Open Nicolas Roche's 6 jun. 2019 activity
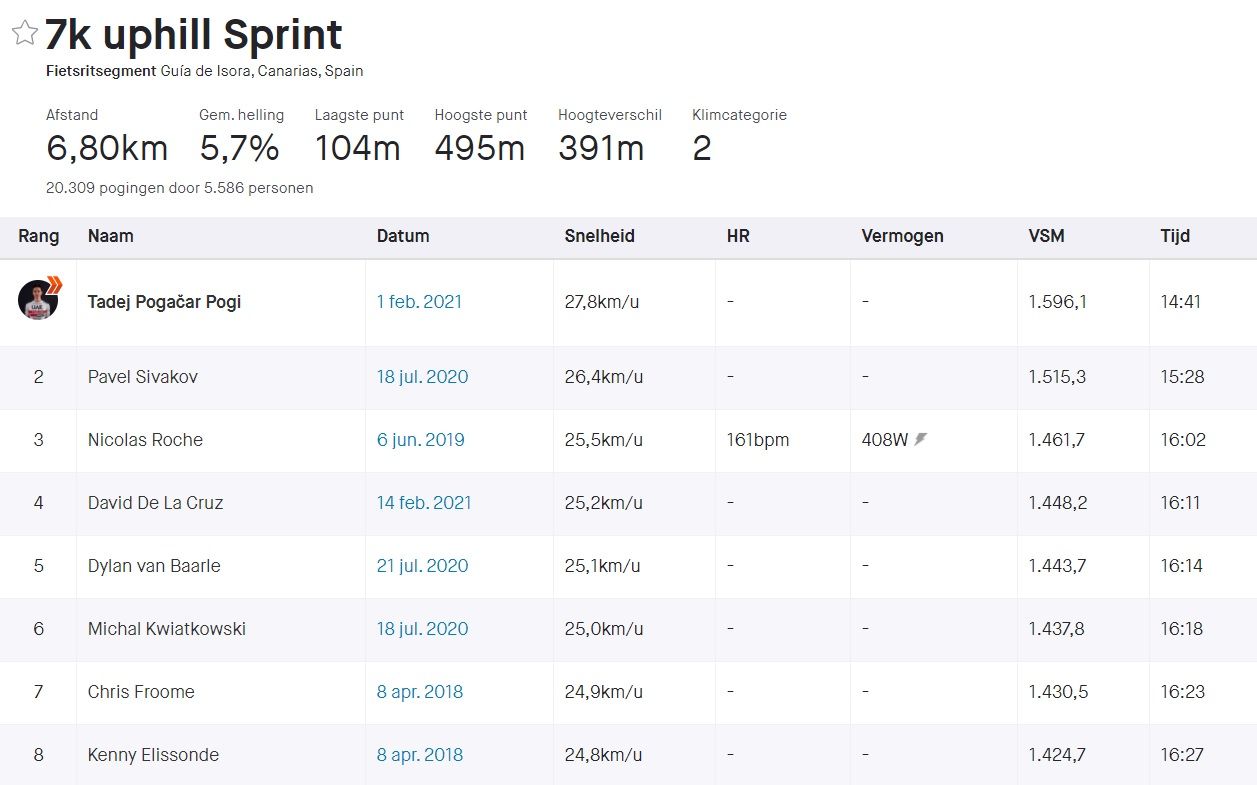The width and height of the screenshot is (1257, 785). [420, 440]
